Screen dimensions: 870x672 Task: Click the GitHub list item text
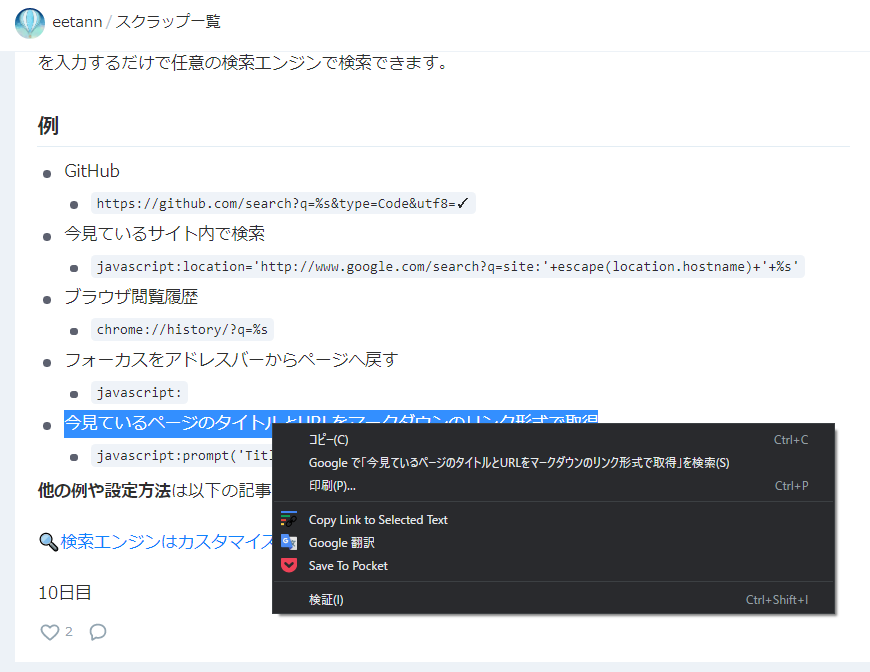(92, 171)
